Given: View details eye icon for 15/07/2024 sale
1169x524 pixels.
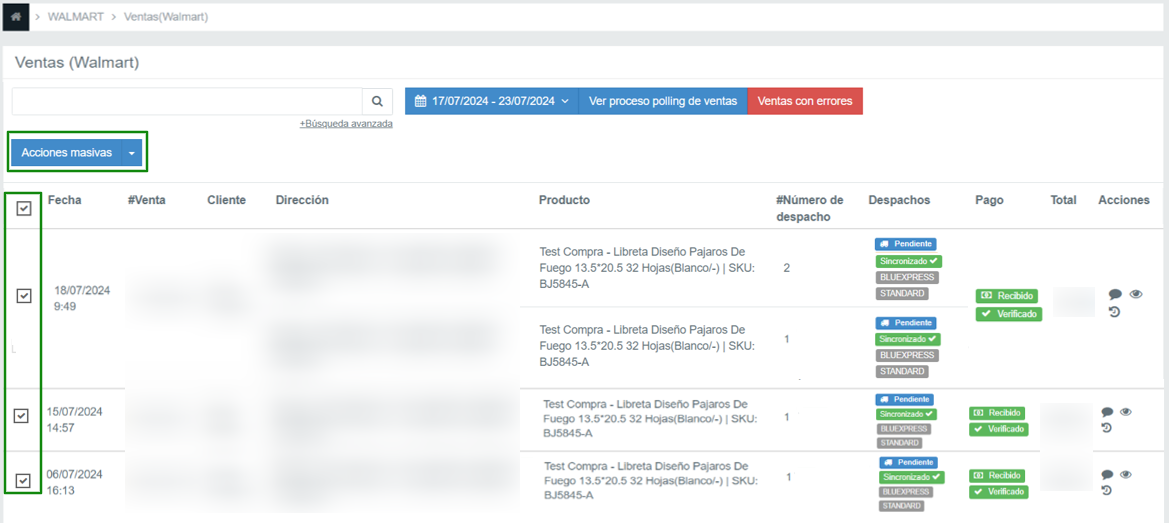Looking at the screenshot, I should click(x=1126, y=411).
